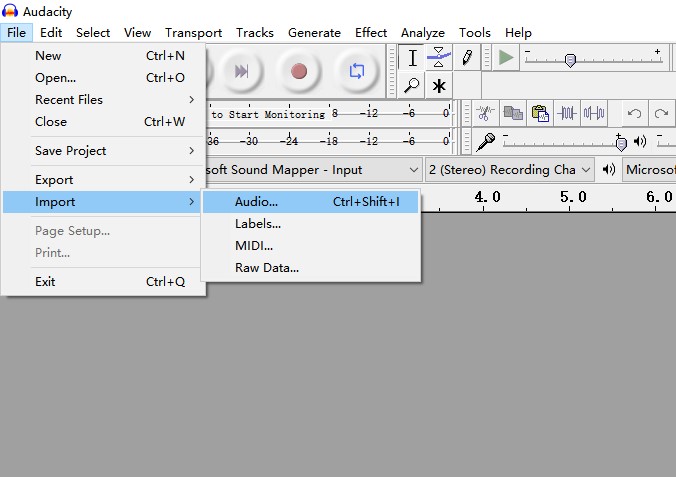Click the Trim audio icon
The width and height of the screenshot is (676, 477).
click(566, 113)
